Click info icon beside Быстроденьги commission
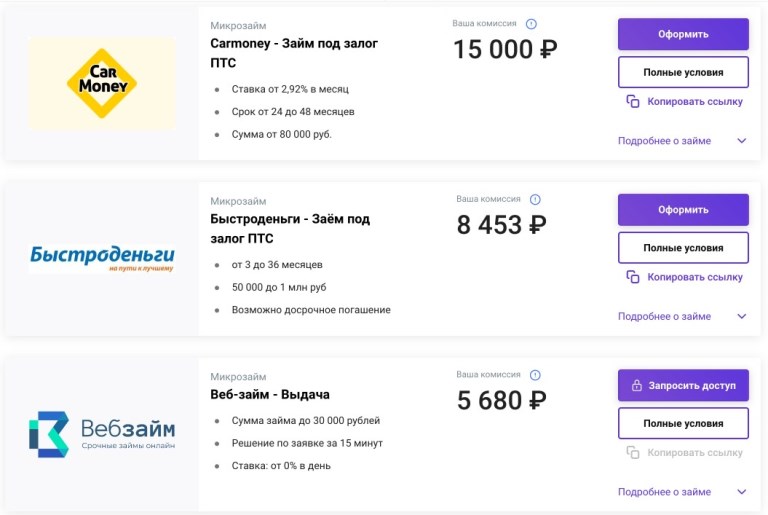The width and height of the screenshot is (768, 515). (x=535, y=199)
